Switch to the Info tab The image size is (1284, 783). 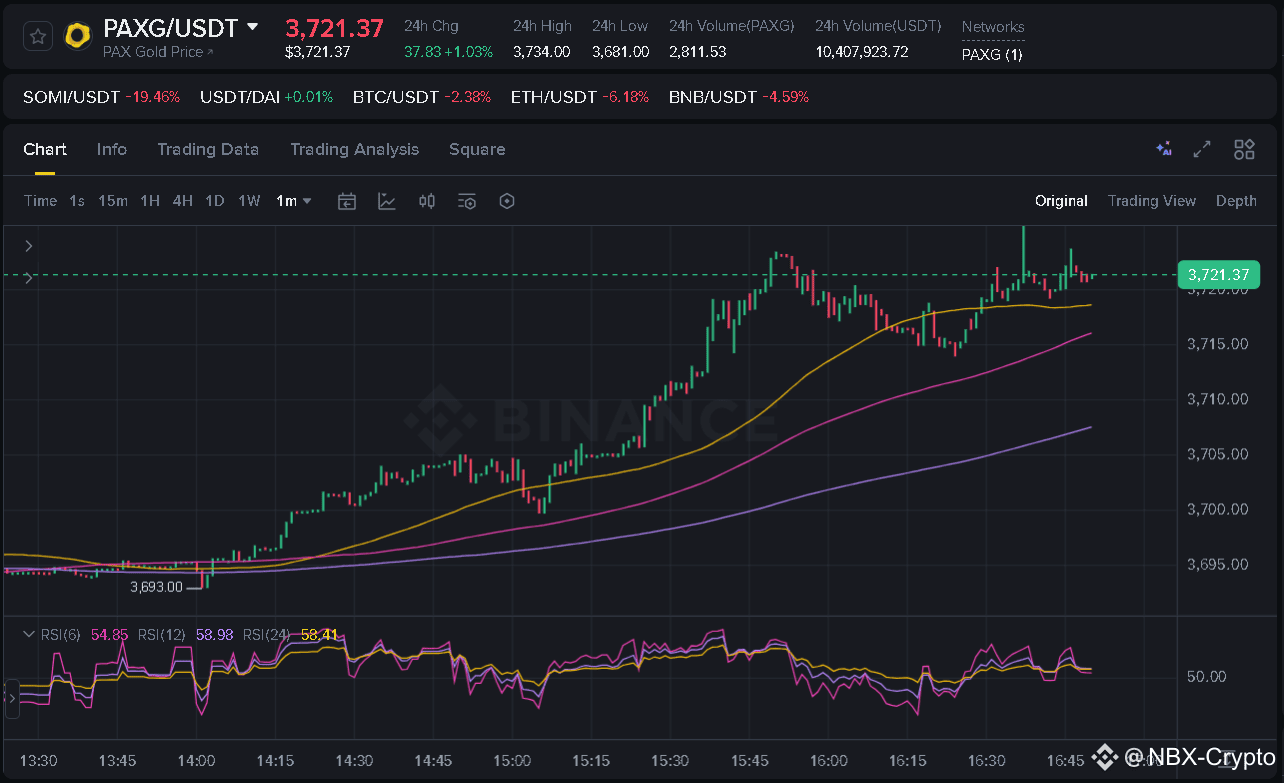pyautogui.click(x=112, y=149)
